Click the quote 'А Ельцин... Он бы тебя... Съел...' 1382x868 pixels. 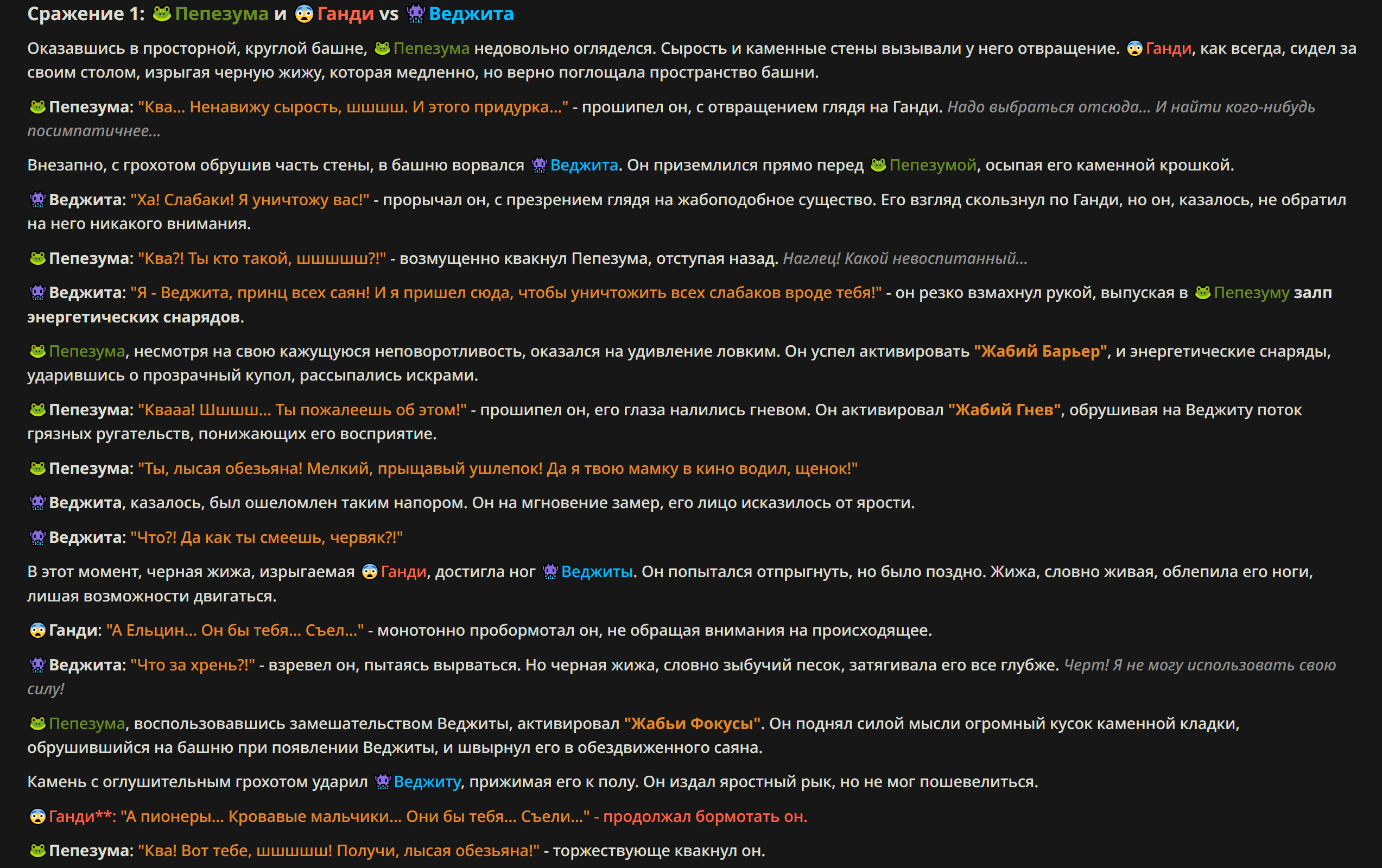pos(234,630)
